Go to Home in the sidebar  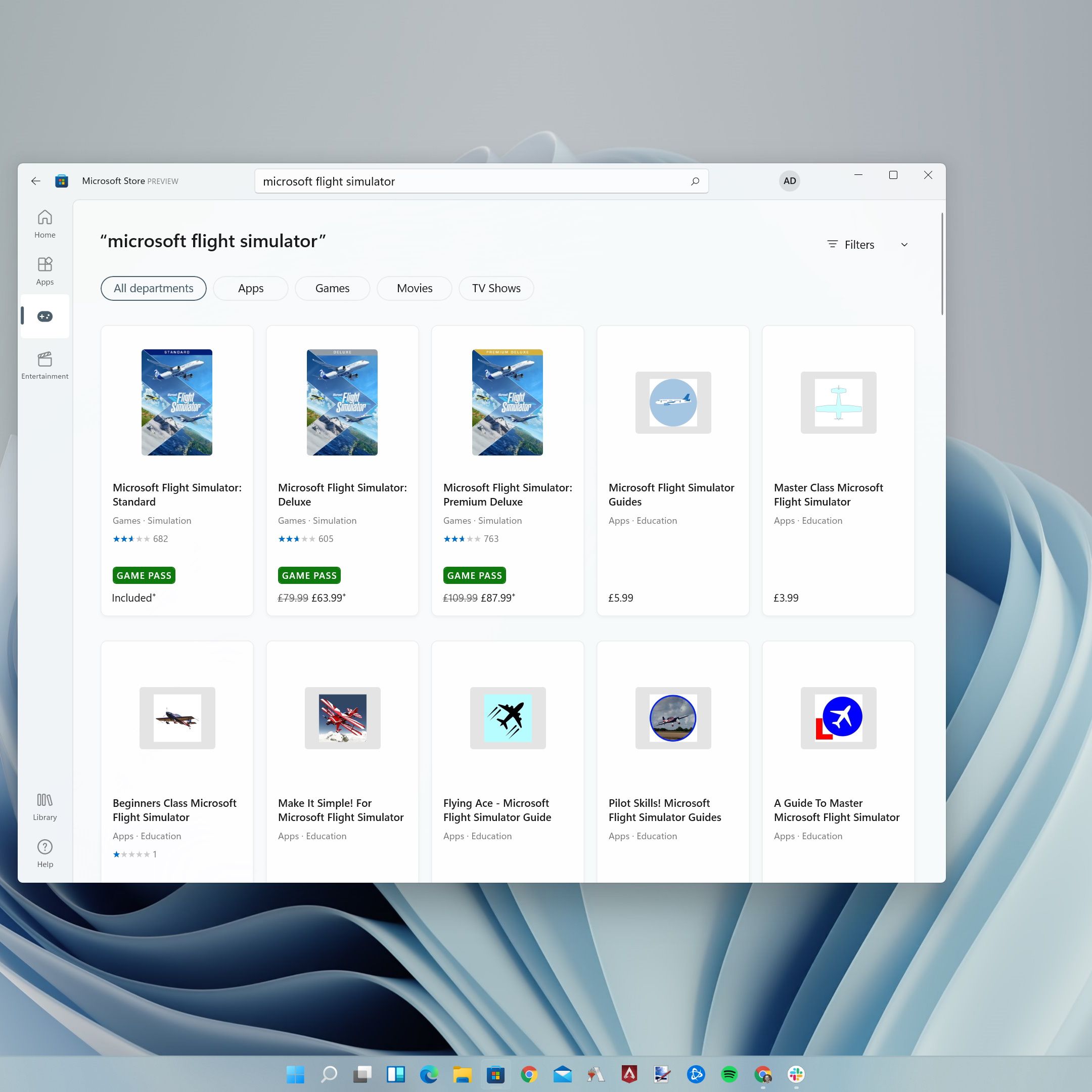pyautogui.click(x=44, y=224)
